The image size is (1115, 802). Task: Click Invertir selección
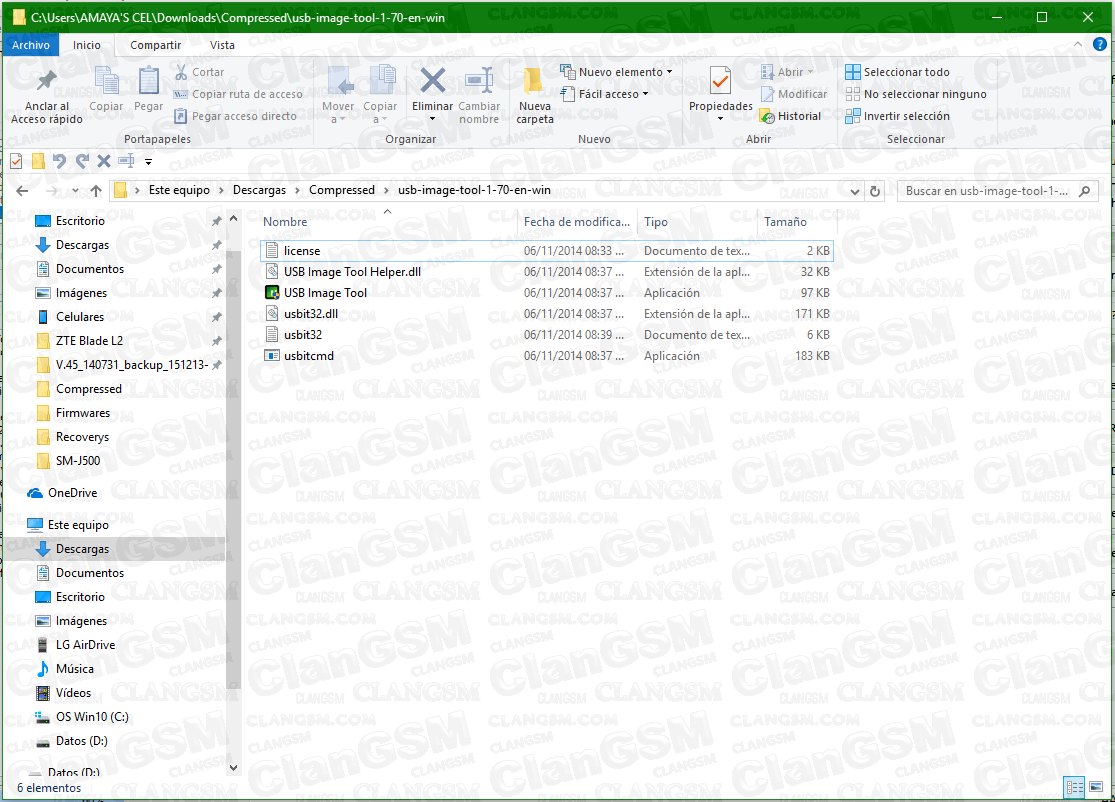coord(897,116)
